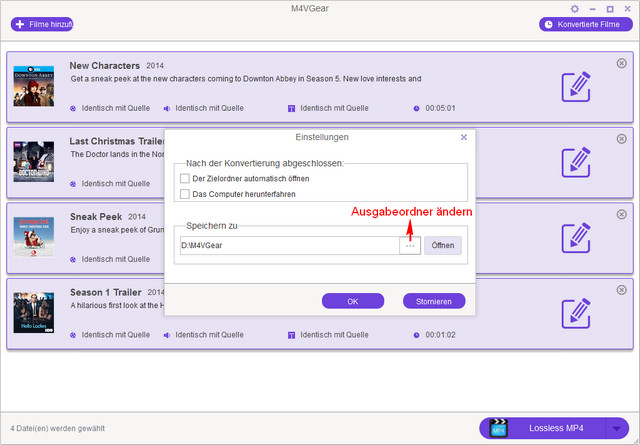Start conversion with Lossless MP4 button
This screenshot has height=445, width=640.
click(x=556, y=428)
